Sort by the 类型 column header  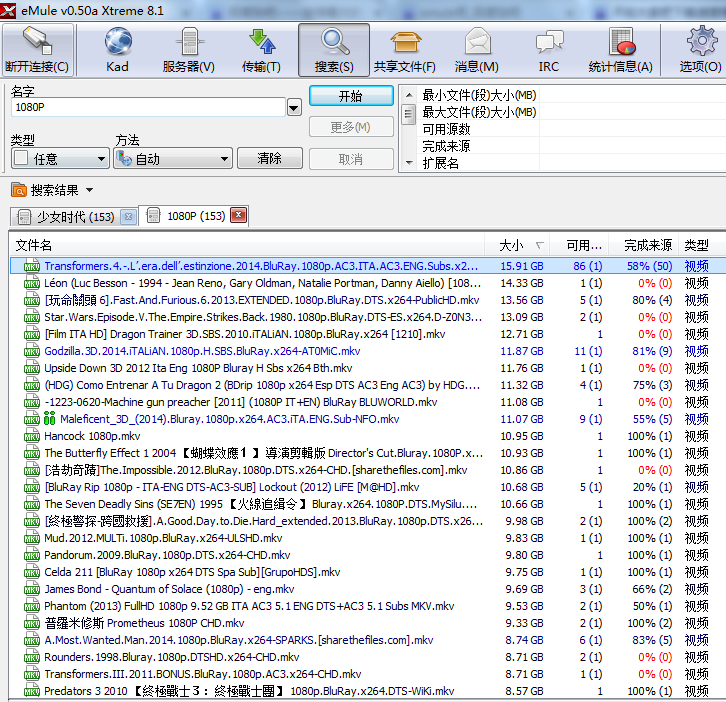tap(702, 245)
